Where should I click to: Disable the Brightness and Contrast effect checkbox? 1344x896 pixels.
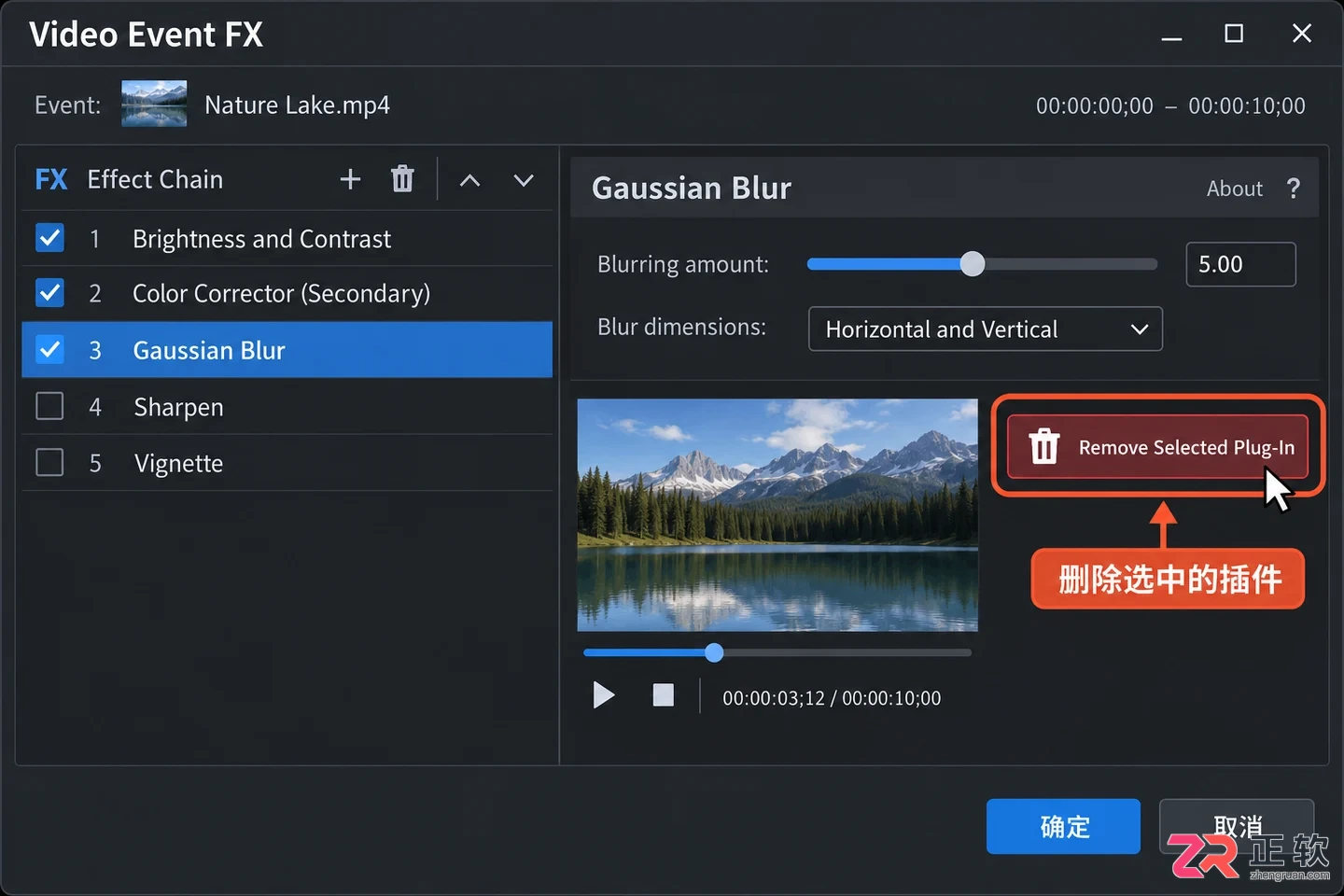click(x=49, y=238)
